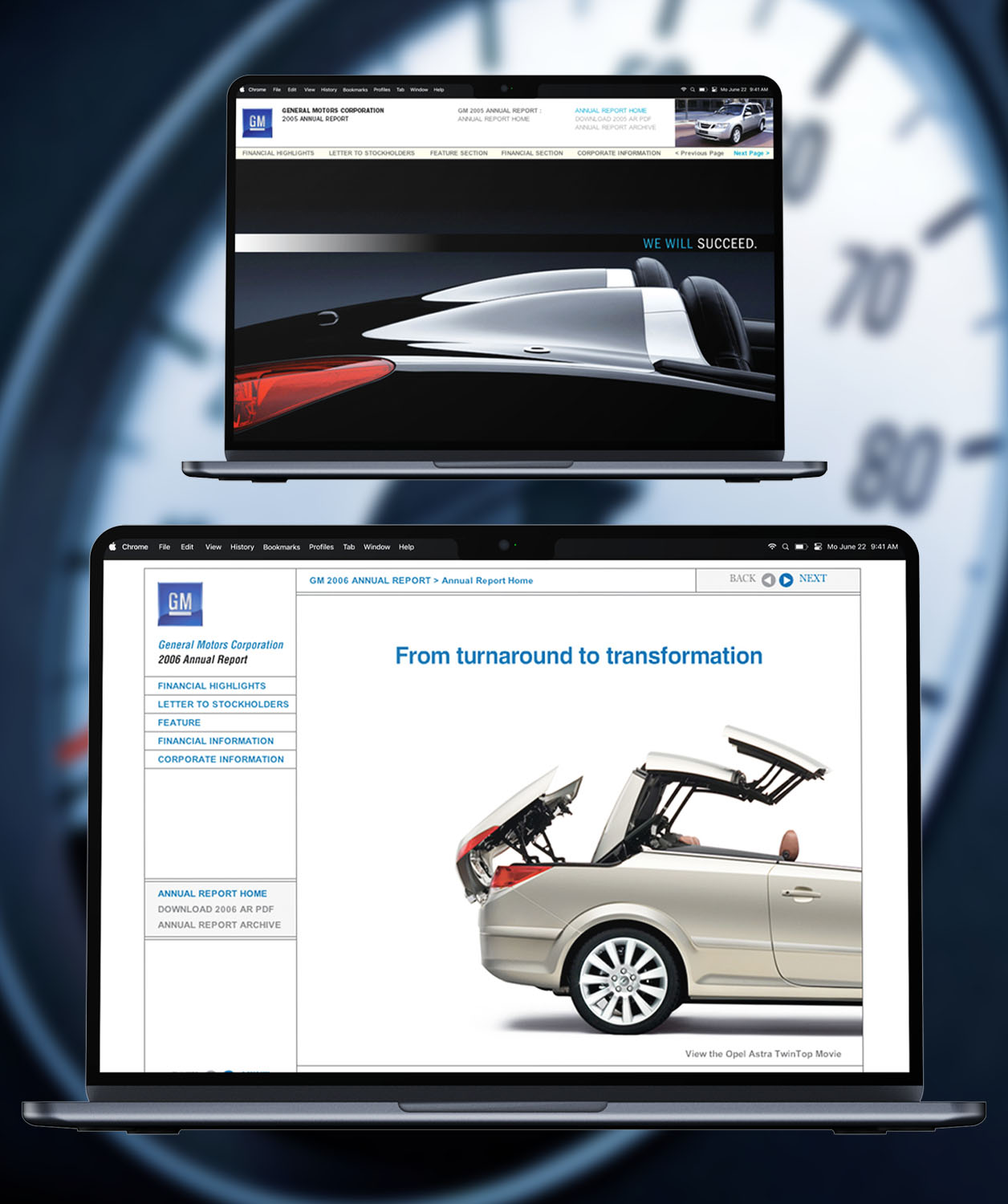This screenshot has height=1204, width=1008.
Task: Open the Apple menu on the bottom laptop
Action: point(112,547)
